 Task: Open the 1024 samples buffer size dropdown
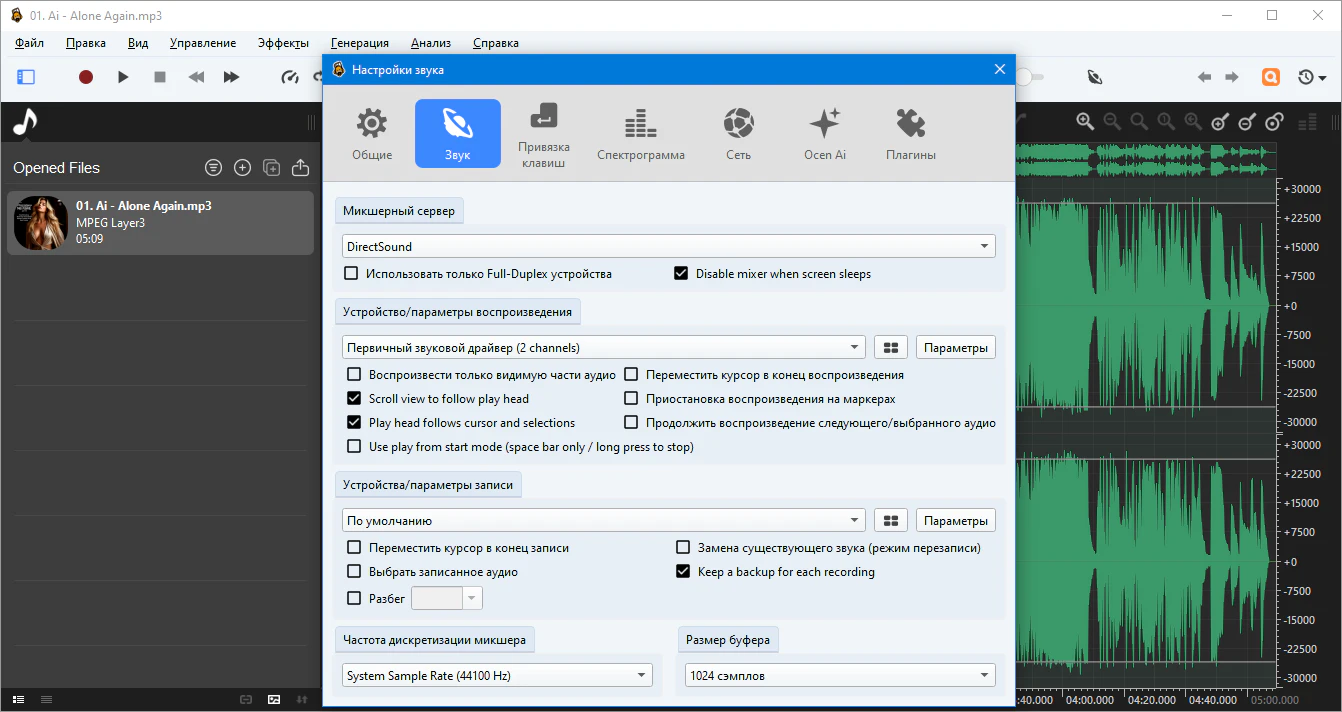pos(840,676)
